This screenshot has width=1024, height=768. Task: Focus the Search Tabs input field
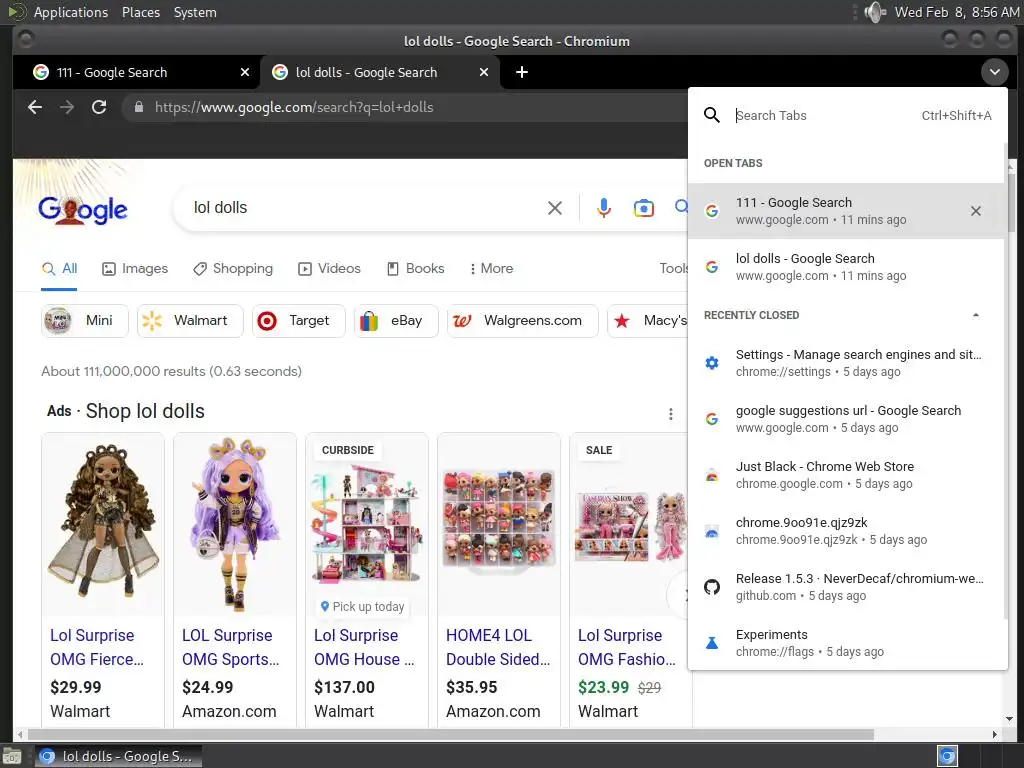[x=825, y=116]
